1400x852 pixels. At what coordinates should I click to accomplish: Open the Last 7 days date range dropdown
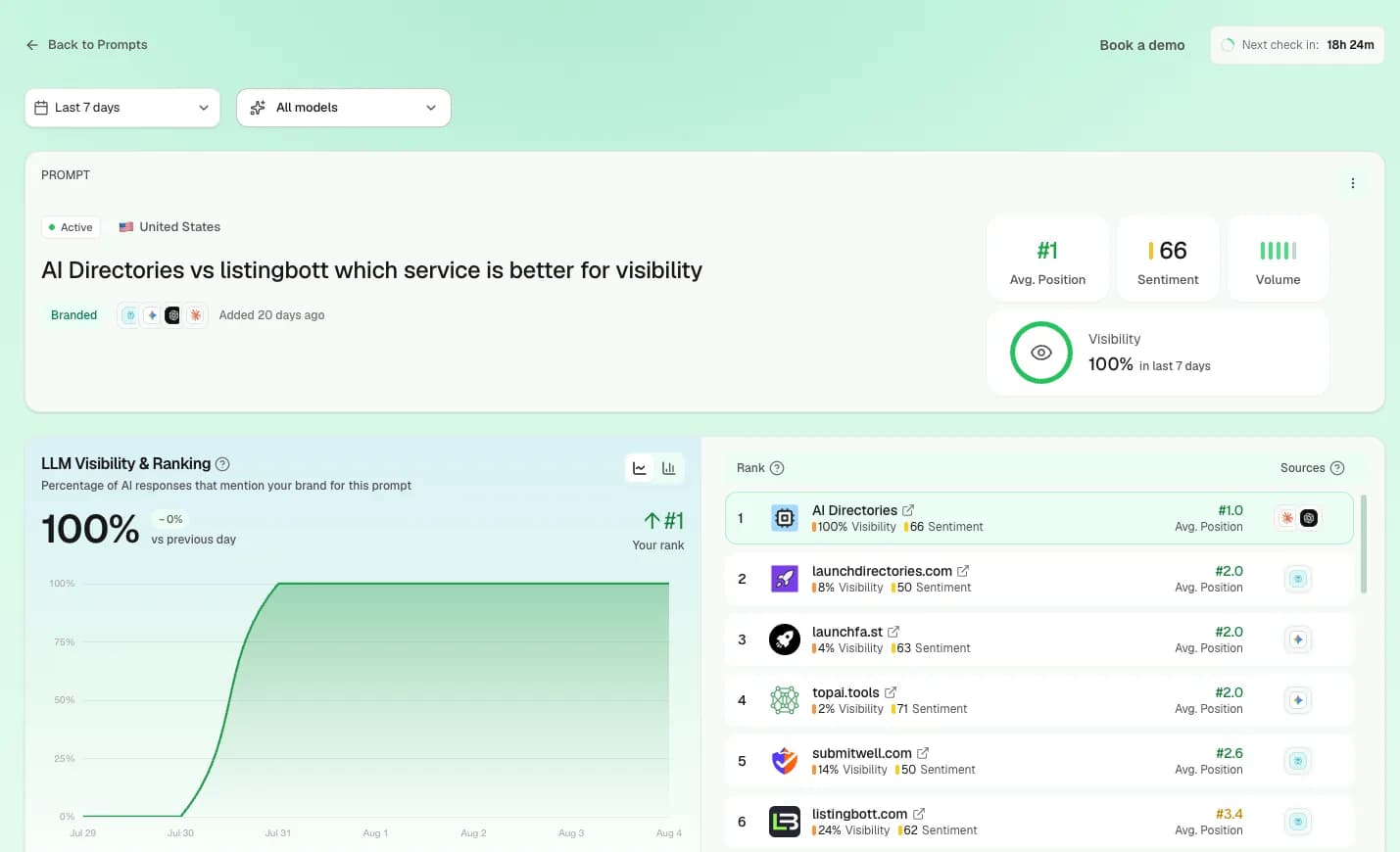[x=122, y=108]
